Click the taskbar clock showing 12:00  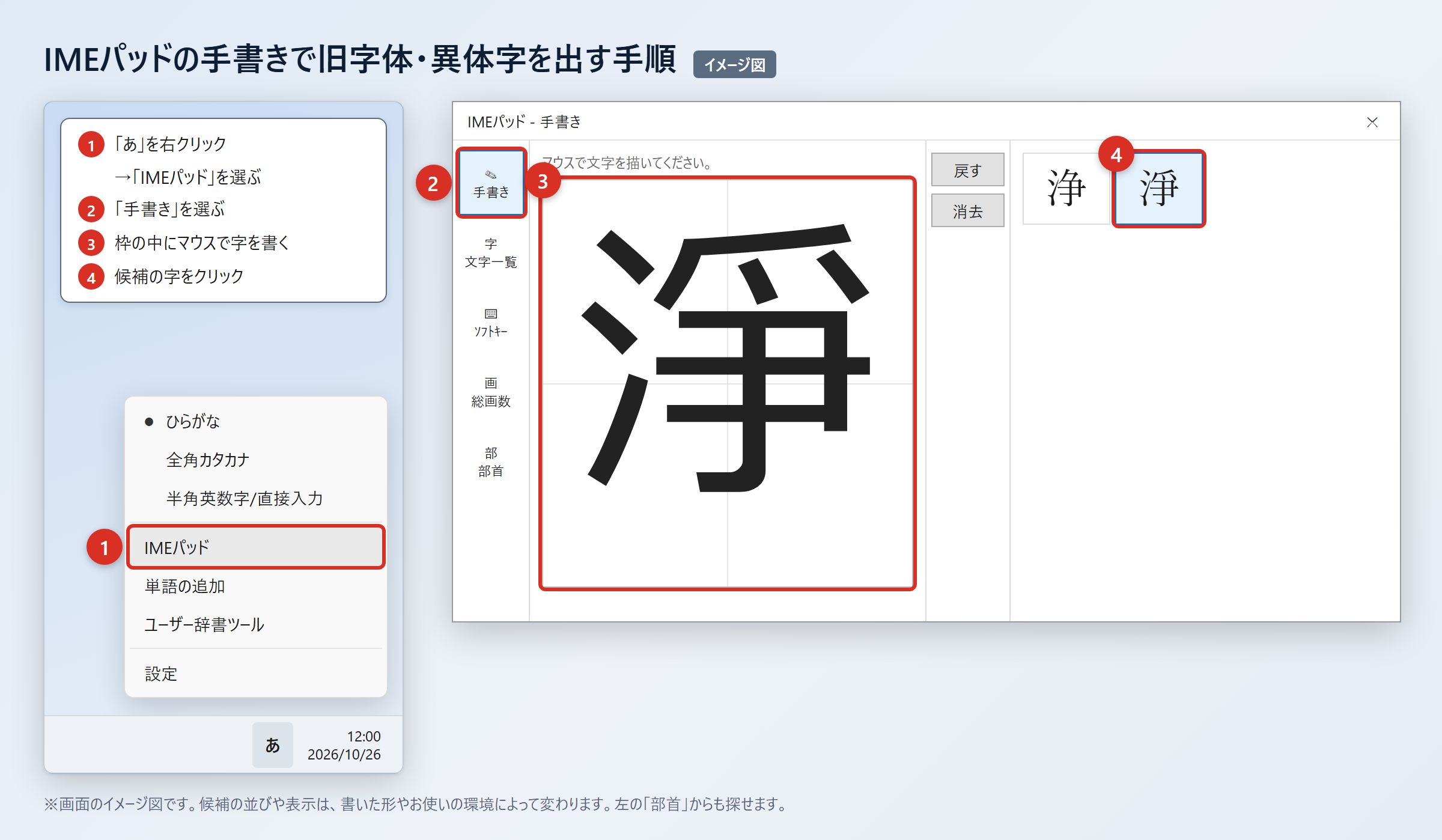tap(344, 745)
